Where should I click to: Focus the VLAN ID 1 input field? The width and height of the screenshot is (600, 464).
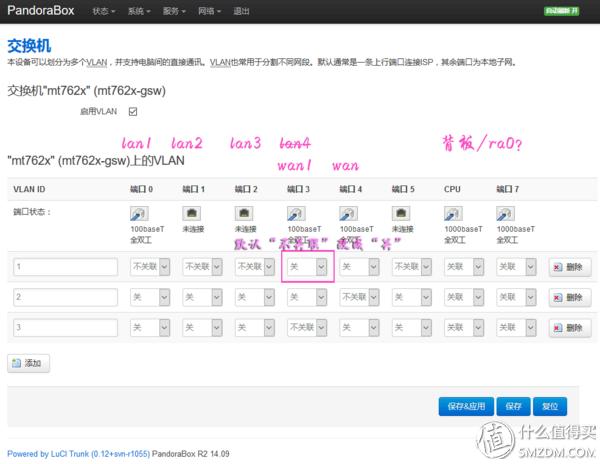tap(65, 267)
